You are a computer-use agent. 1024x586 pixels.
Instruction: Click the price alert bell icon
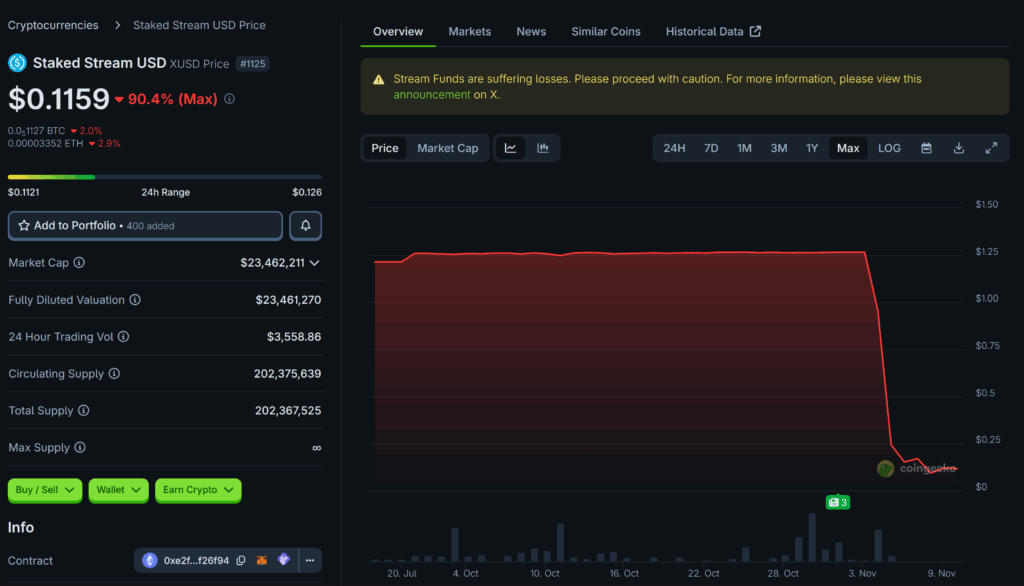305,226
